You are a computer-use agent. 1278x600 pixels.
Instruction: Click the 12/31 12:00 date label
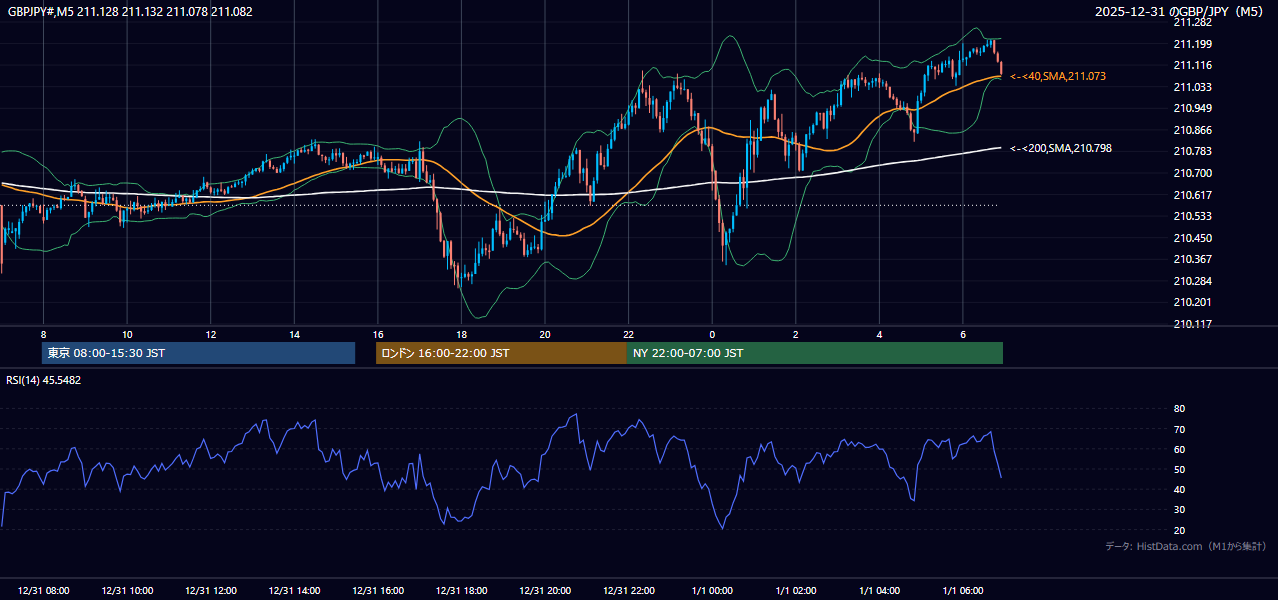211,591
